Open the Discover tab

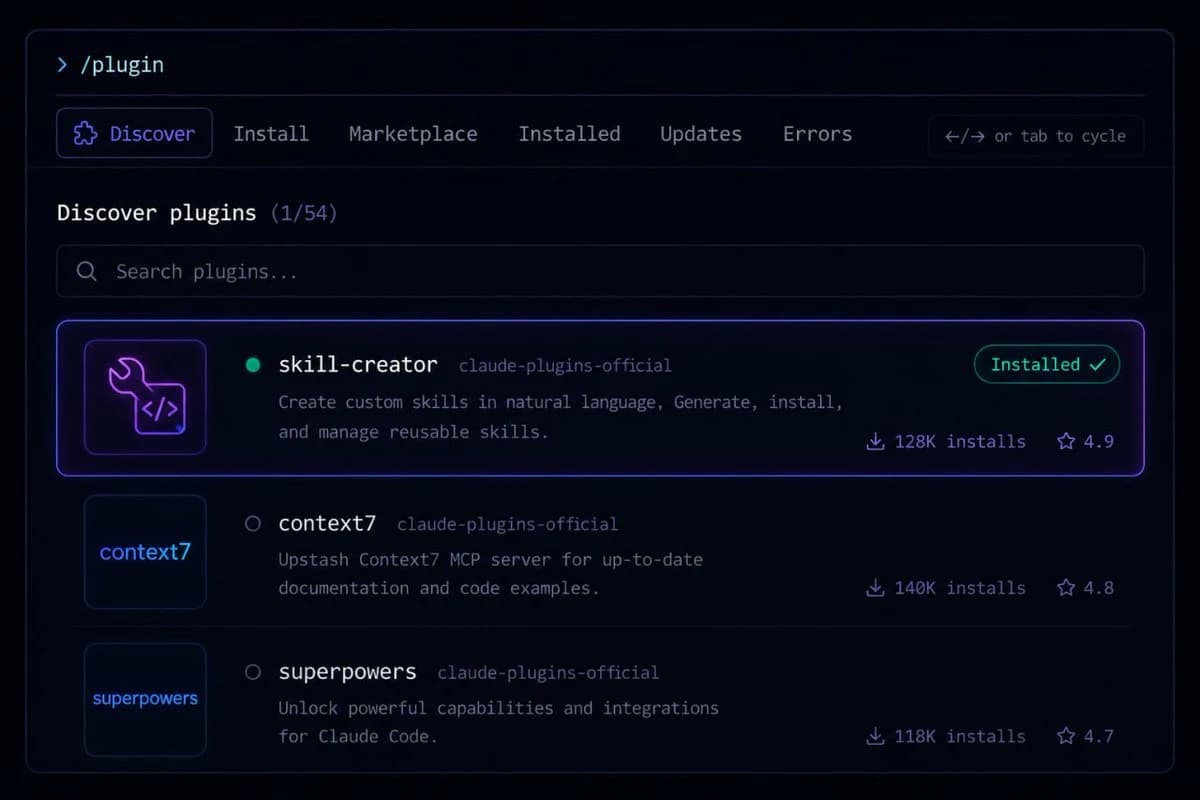pos(134,133)
